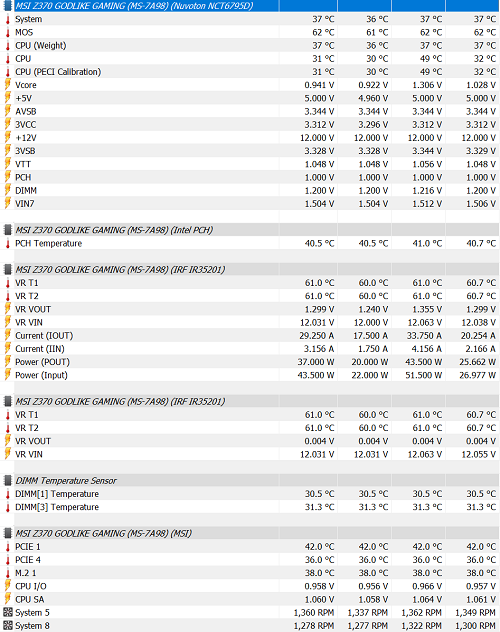This screenshot has width=500, height=632.
Task: Click the voltage icon beside CPU SA
Action: [7, 599]
